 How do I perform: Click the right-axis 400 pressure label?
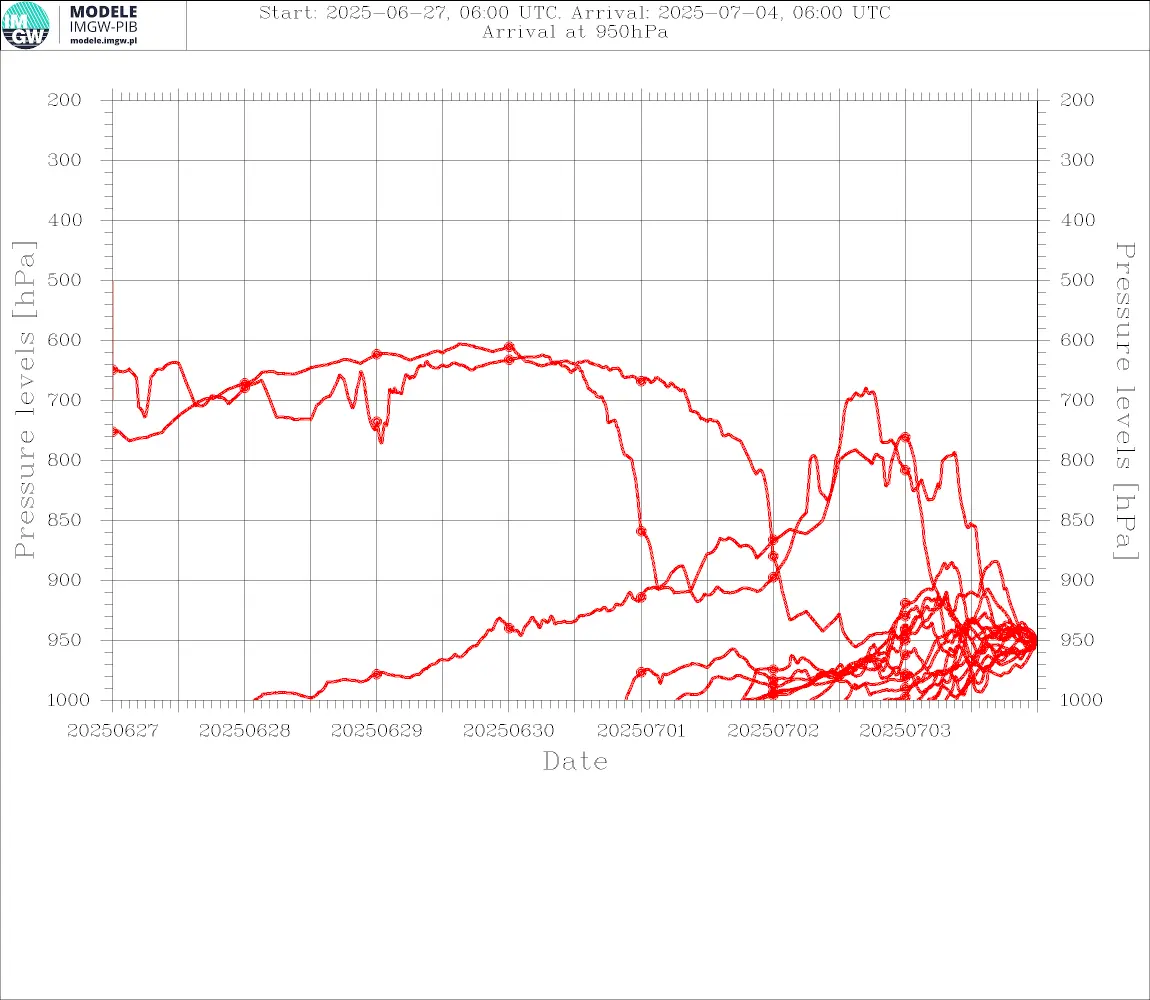(1077, 220)
